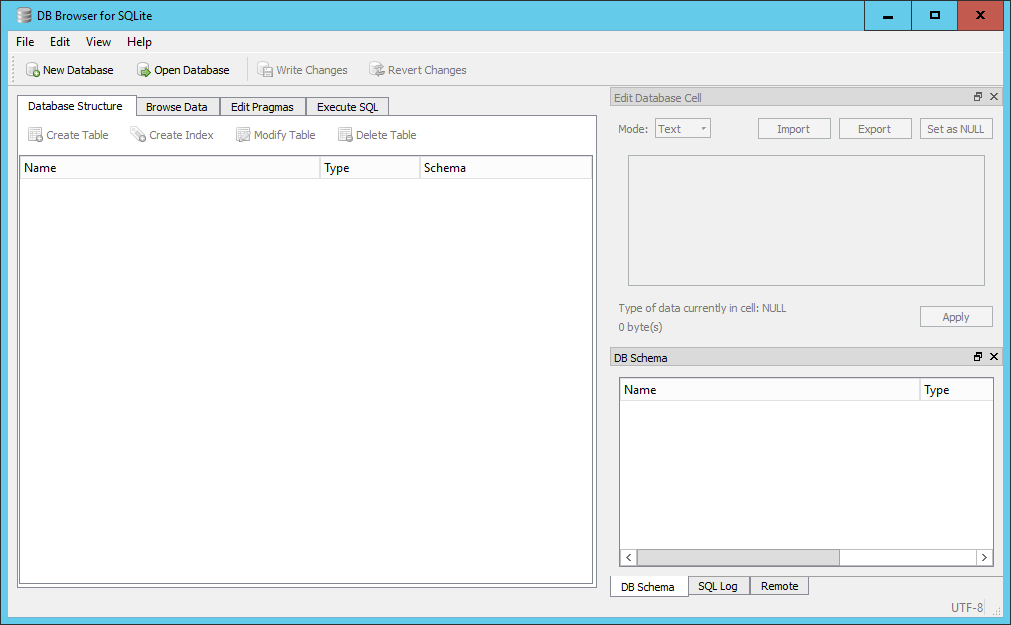Close the Edit Database Cell panel
The height and width of the screenshot is (625, 1011).
click(994, 97)
